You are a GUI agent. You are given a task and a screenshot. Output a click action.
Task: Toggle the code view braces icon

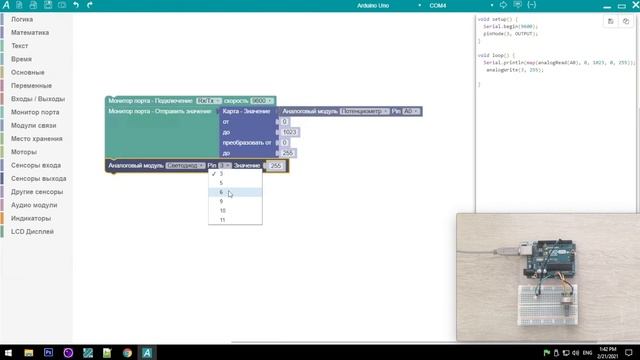(531, 5)
